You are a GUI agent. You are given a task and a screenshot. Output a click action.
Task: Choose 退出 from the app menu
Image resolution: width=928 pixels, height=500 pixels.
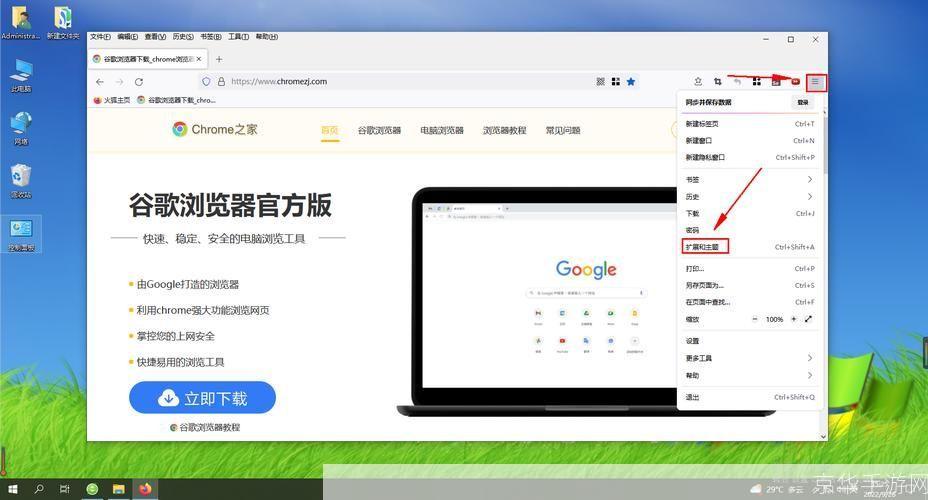pos(749,397)
